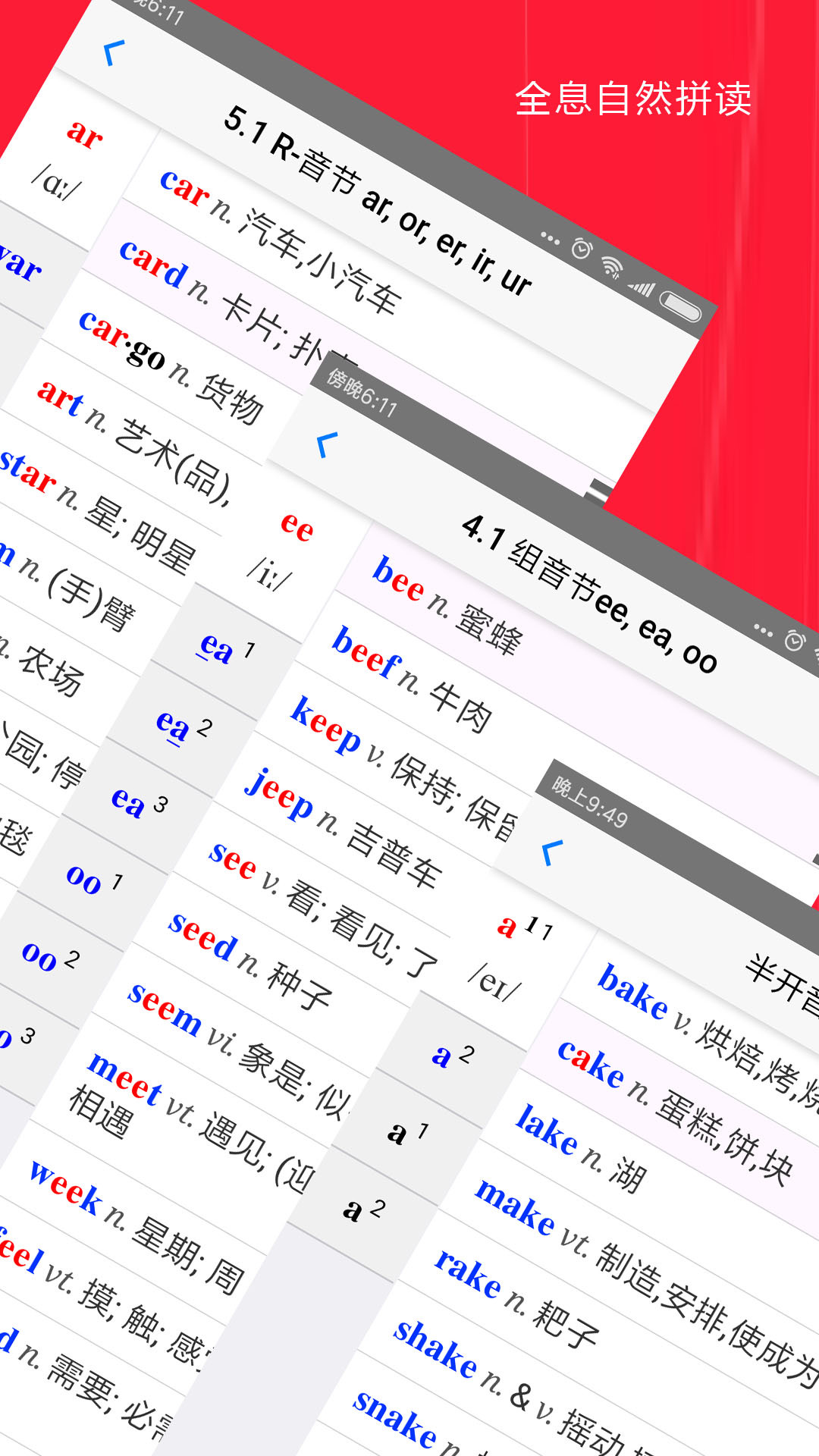Choose the blue 'a 2' tab
The height and width of the screenshot is (1456, 819).
pyautogui.click(x=453, y=1055)
